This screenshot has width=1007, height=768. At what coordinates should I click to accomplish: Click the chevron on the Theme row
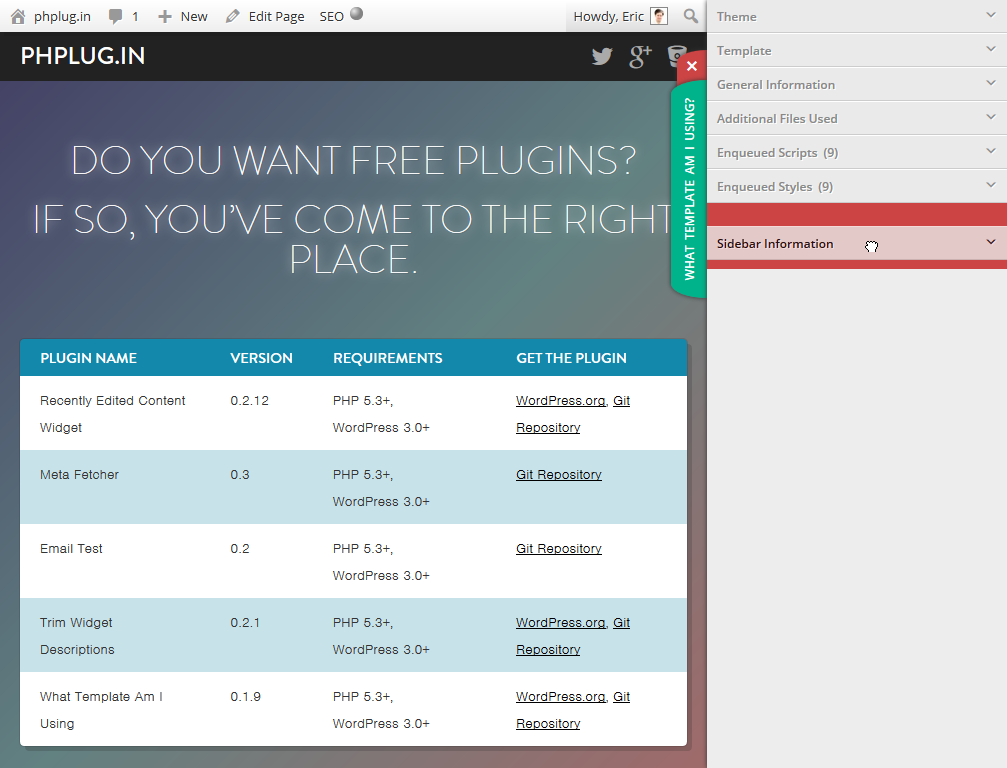[x=991, y=15]
